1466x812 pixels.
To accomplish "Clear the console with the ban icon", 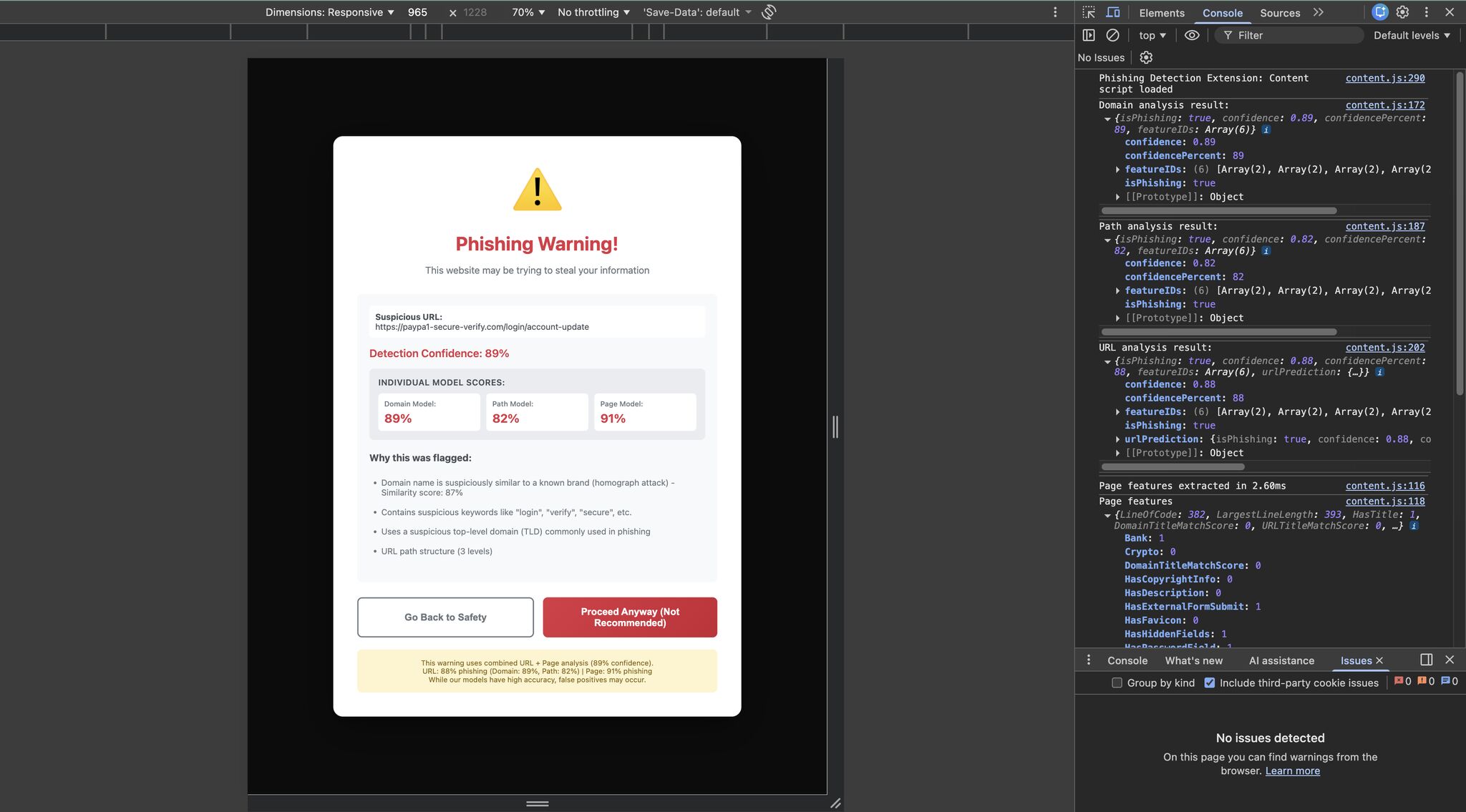I will [1112, 35].
